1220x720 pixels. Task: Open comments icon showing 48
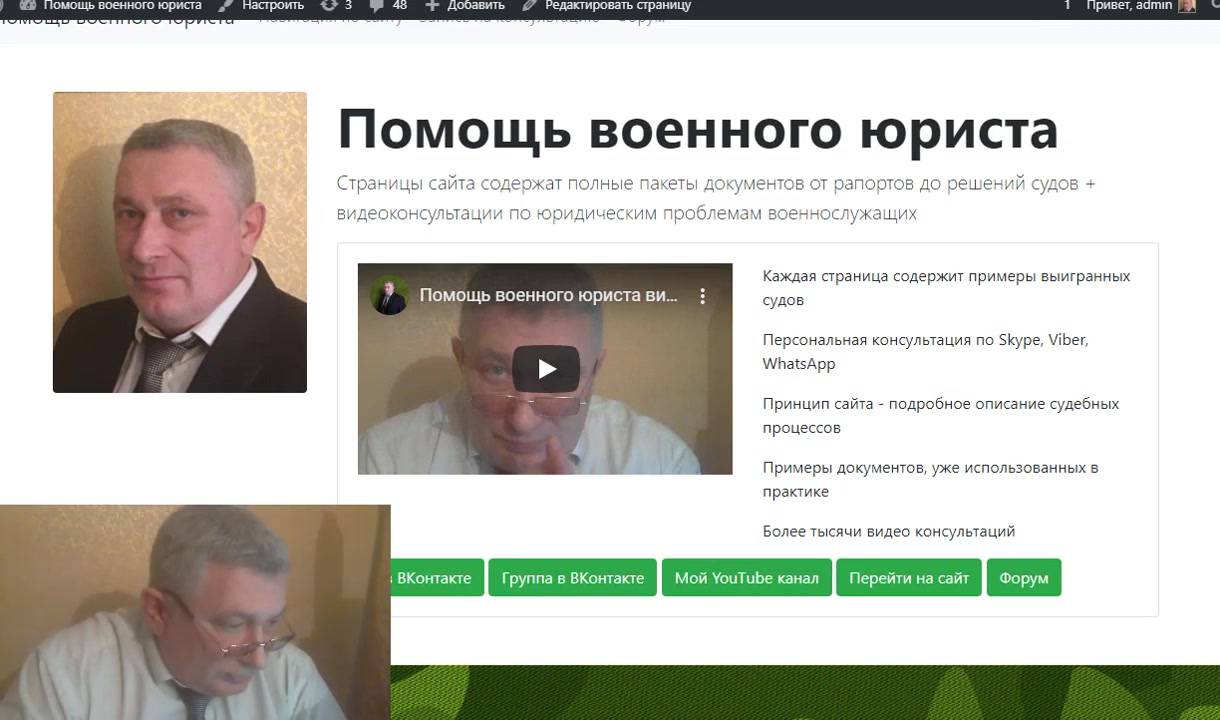(x=389, y=6)
